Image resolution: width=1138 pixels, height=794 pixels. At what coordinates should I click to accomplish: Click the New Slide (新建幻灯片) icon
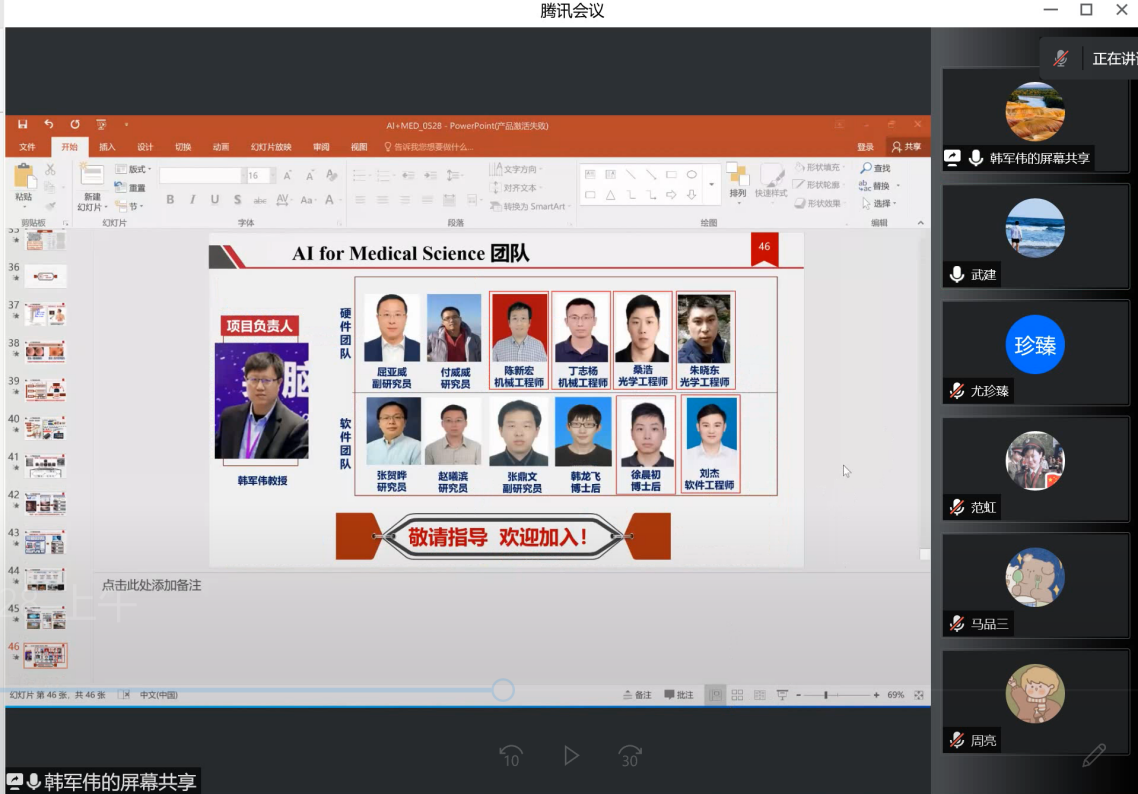tap(92, 179)
